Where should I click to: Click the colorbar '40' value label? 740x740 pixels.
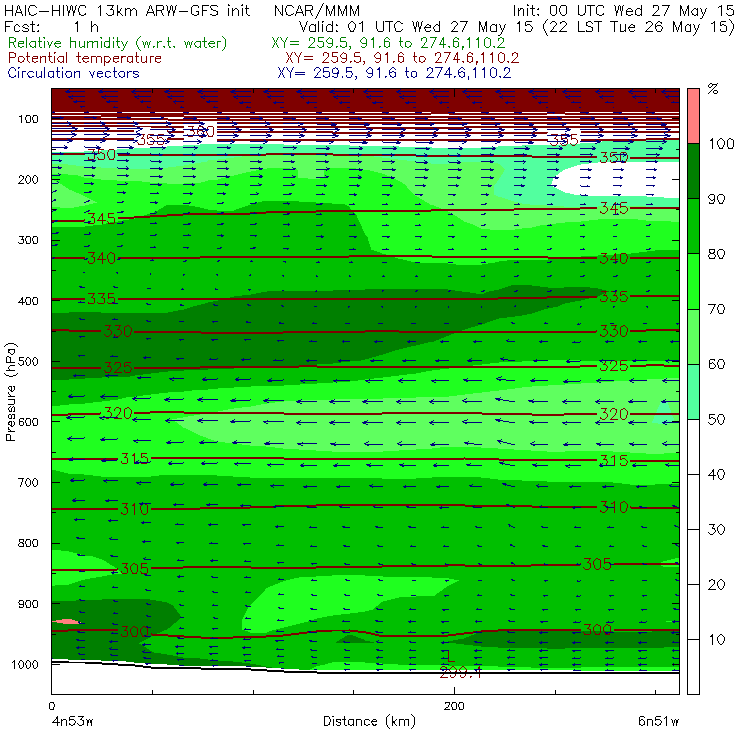tap(716, 474)
